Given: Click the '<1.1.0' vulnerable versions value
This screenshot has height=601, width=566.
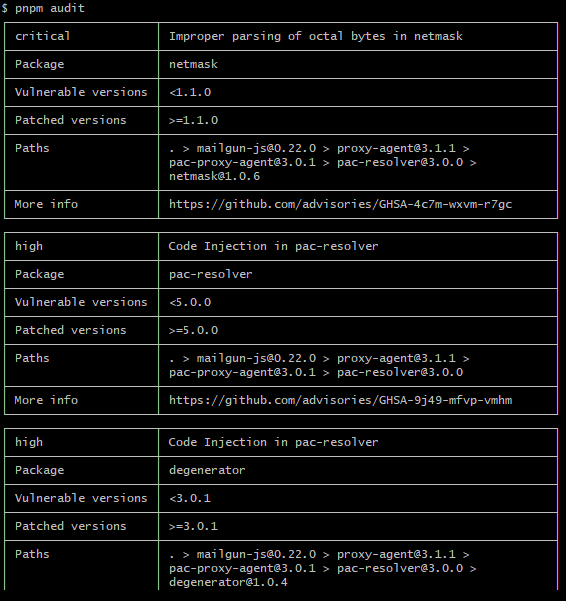Looking at the screenshot, I should coord(190,92).
